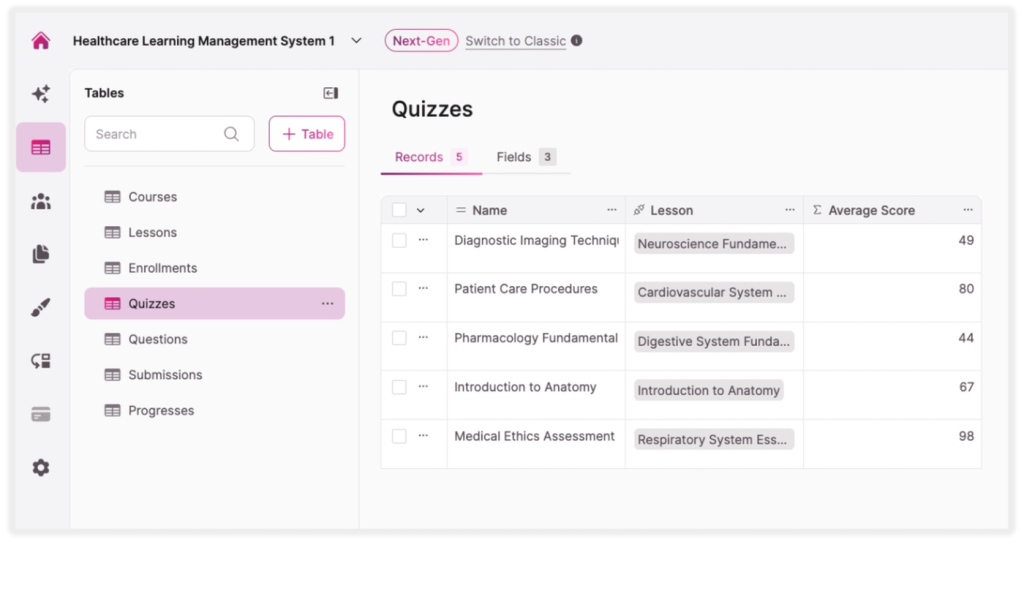Viewport: 1024px width, 594px height.
Task: Click the billing card icon in sidebar
Action: 41,413
